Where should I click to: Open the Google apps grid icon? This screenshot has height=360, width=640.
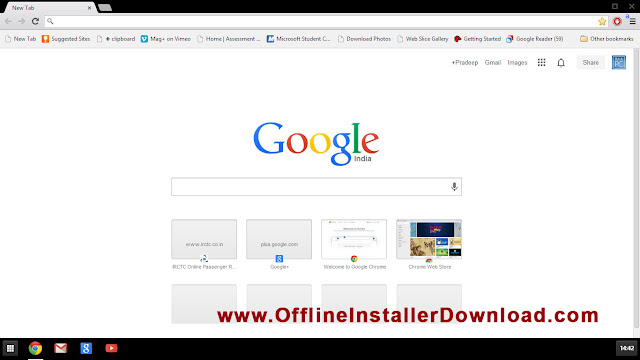point(541,62)
